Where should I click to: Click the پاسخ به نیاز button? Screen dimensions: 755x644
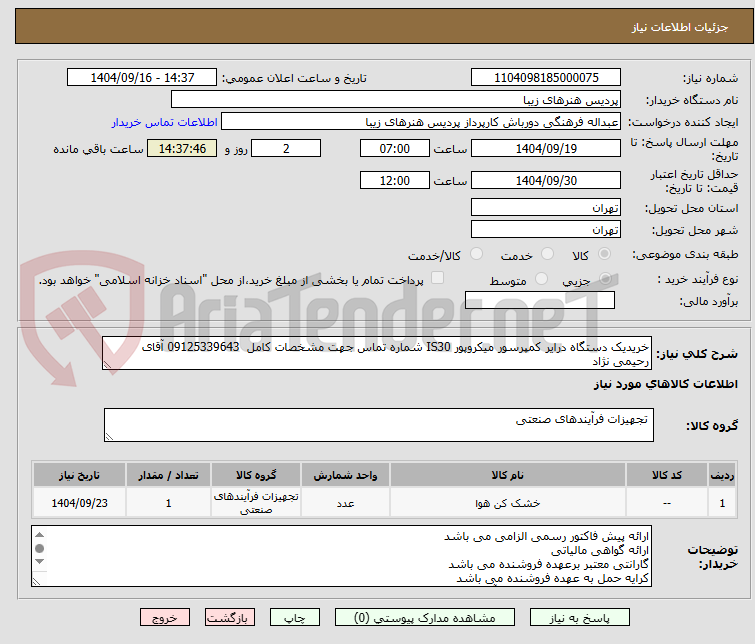pyautogui.click(x=580, y=618)
